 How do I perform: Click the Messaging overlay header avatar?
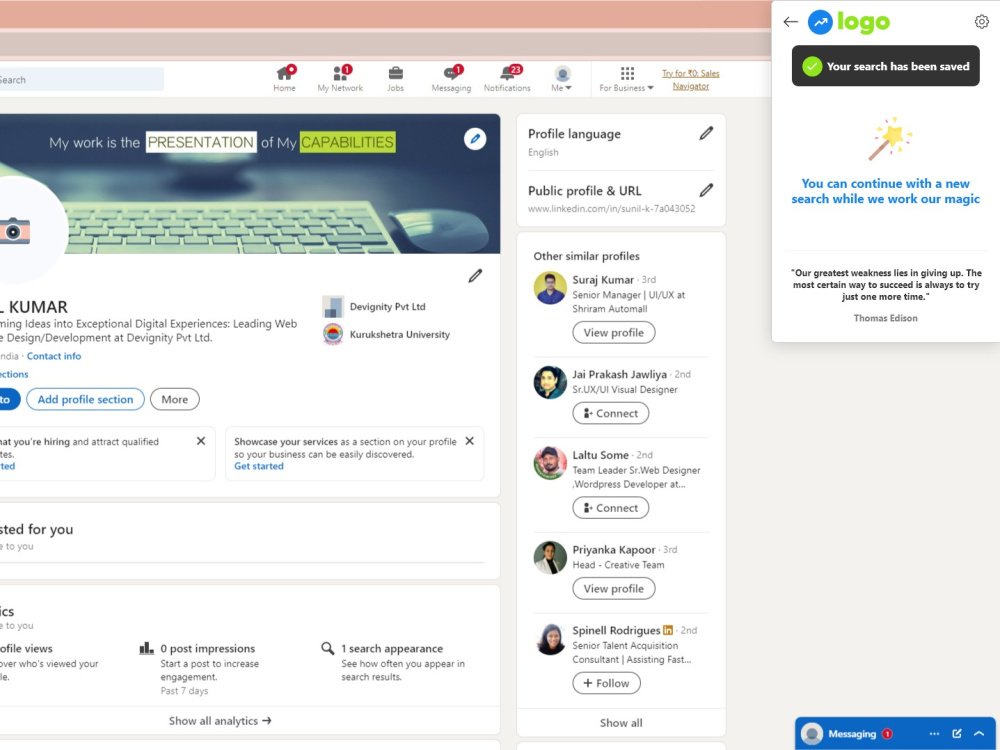[812, 733]
